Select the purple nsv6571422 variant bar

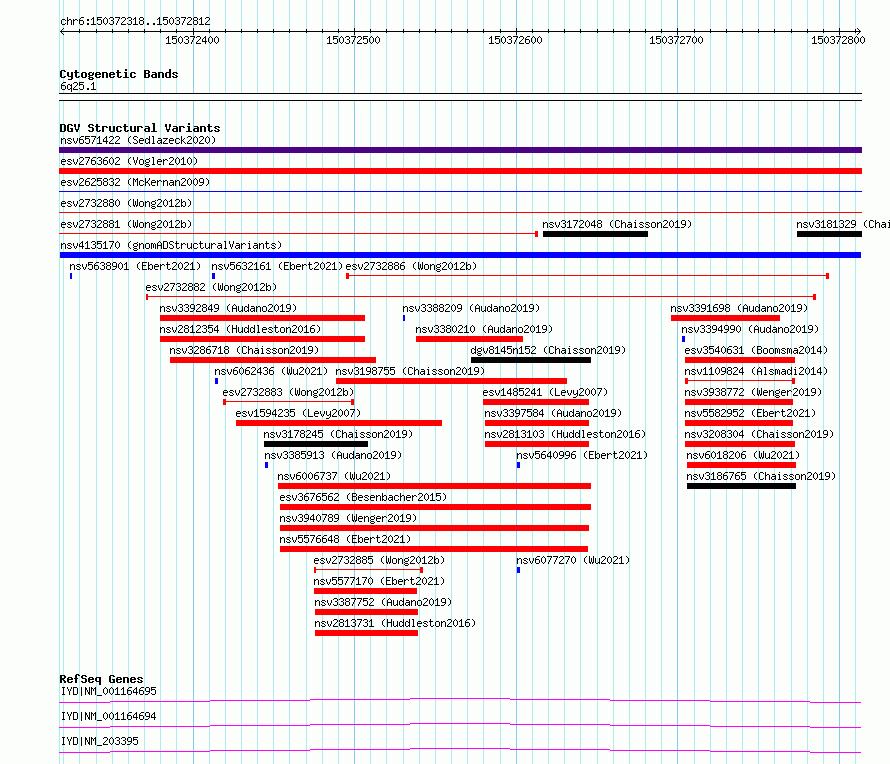click(x=460, y=150)
